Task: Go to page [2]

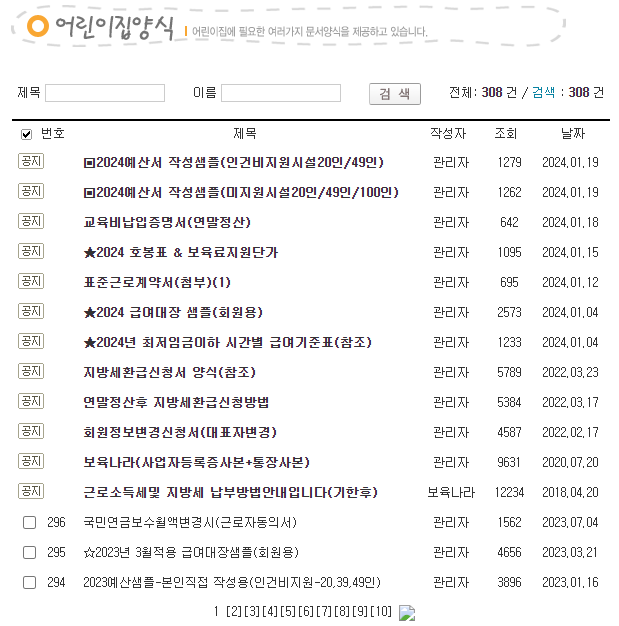Action: (234, 611)
